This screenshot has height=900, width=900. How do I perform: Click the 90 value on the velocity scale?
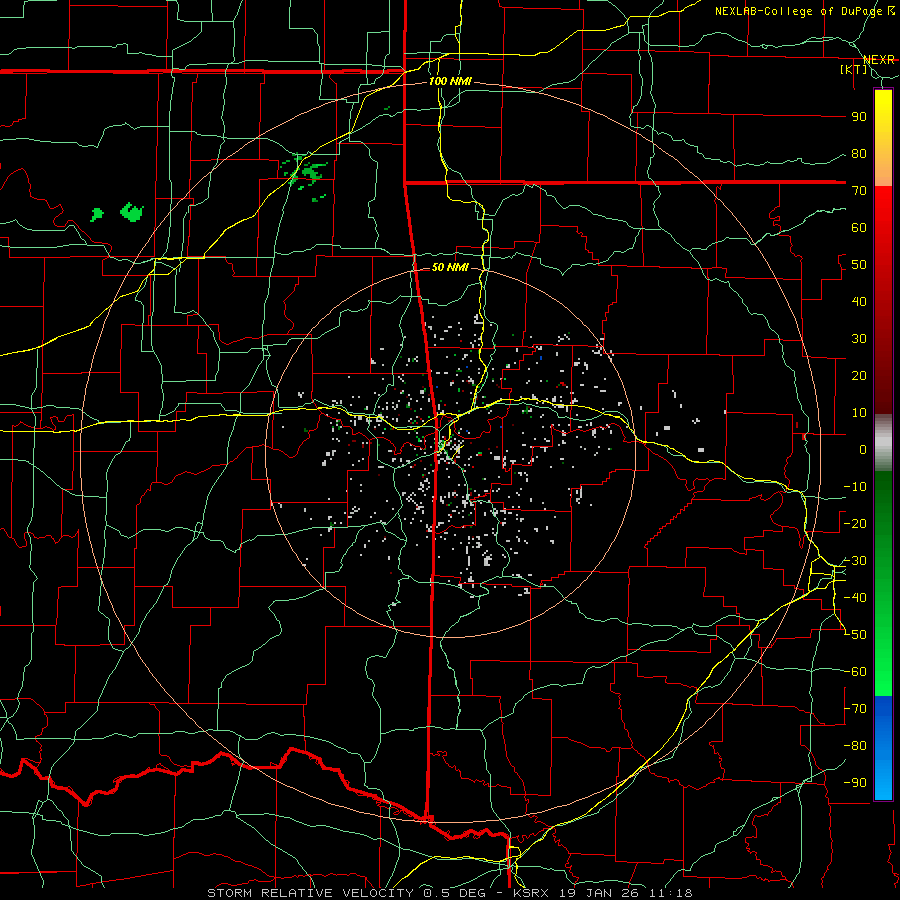859,117
